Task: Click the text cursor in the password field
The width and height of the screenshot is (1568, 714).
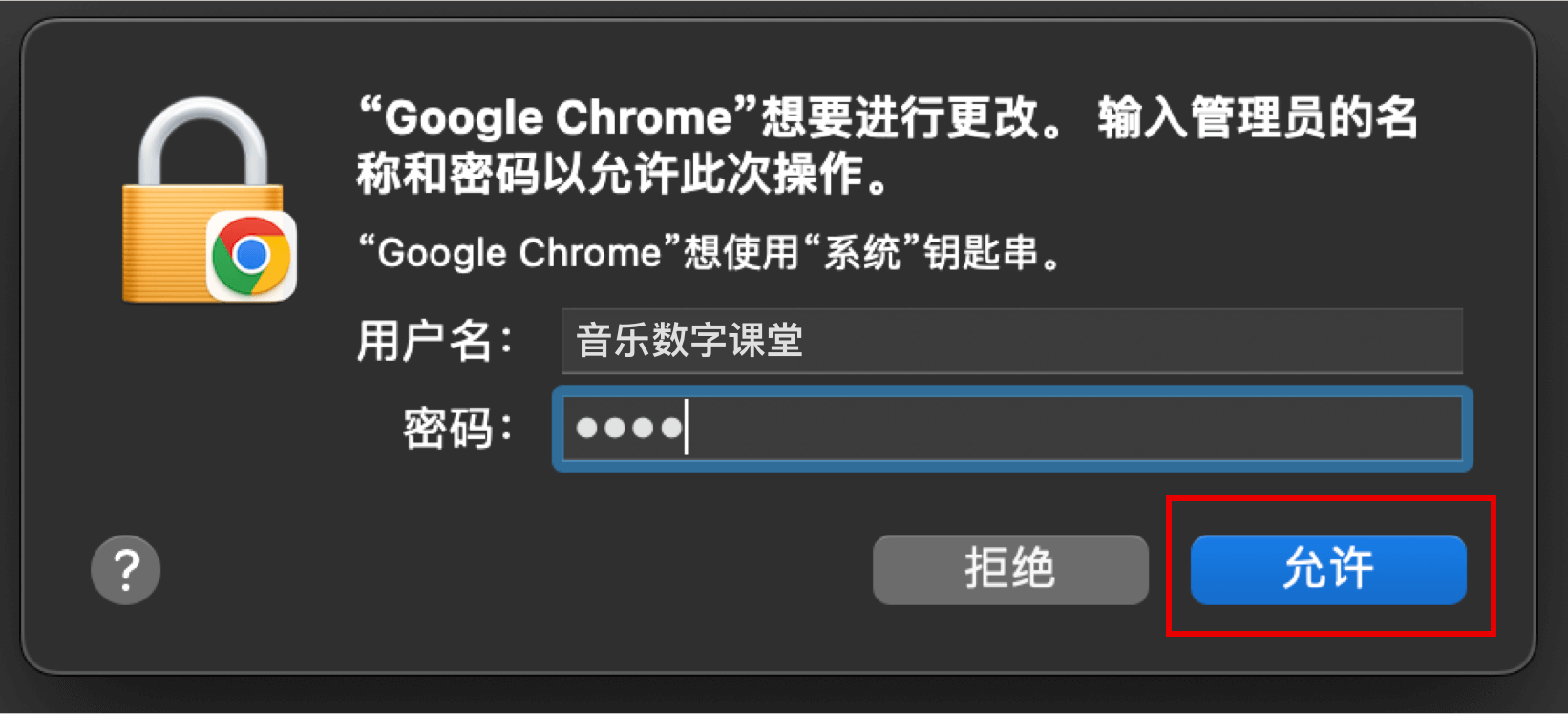Action: pyautogui.click(x=687, y=429)
